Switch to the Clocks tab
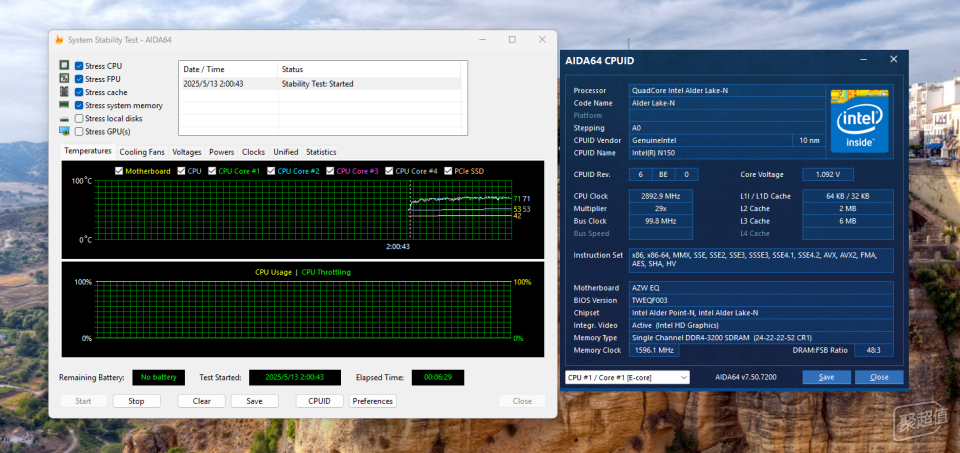 point(253,152)
